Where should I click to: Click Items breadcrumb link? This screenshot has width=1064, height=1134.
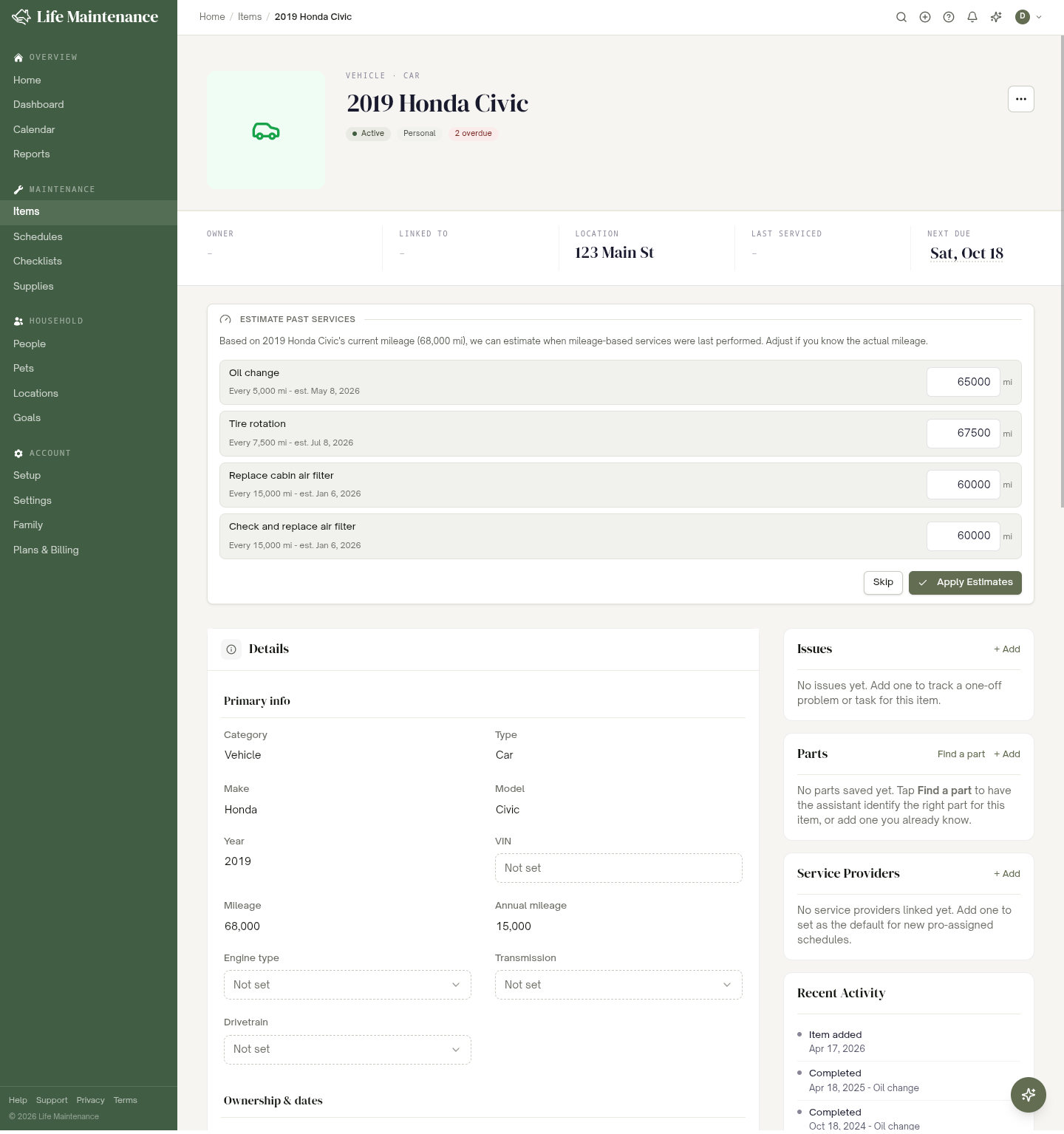pyautogui.click(x=250, y=17)
